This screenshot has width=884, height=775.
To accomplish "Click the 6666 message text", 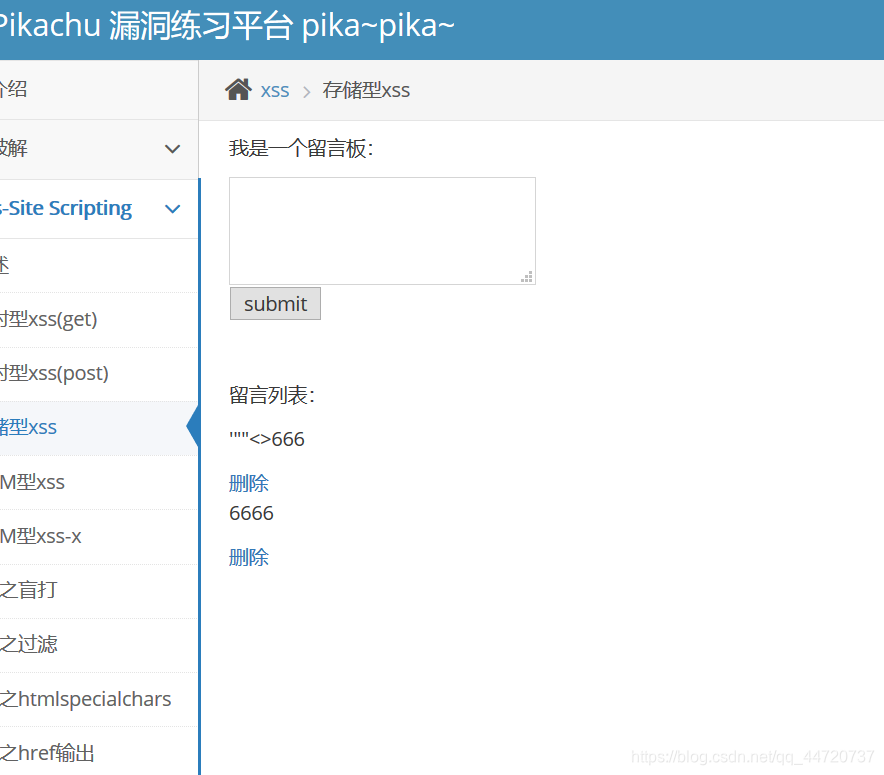I will point(251,513).
